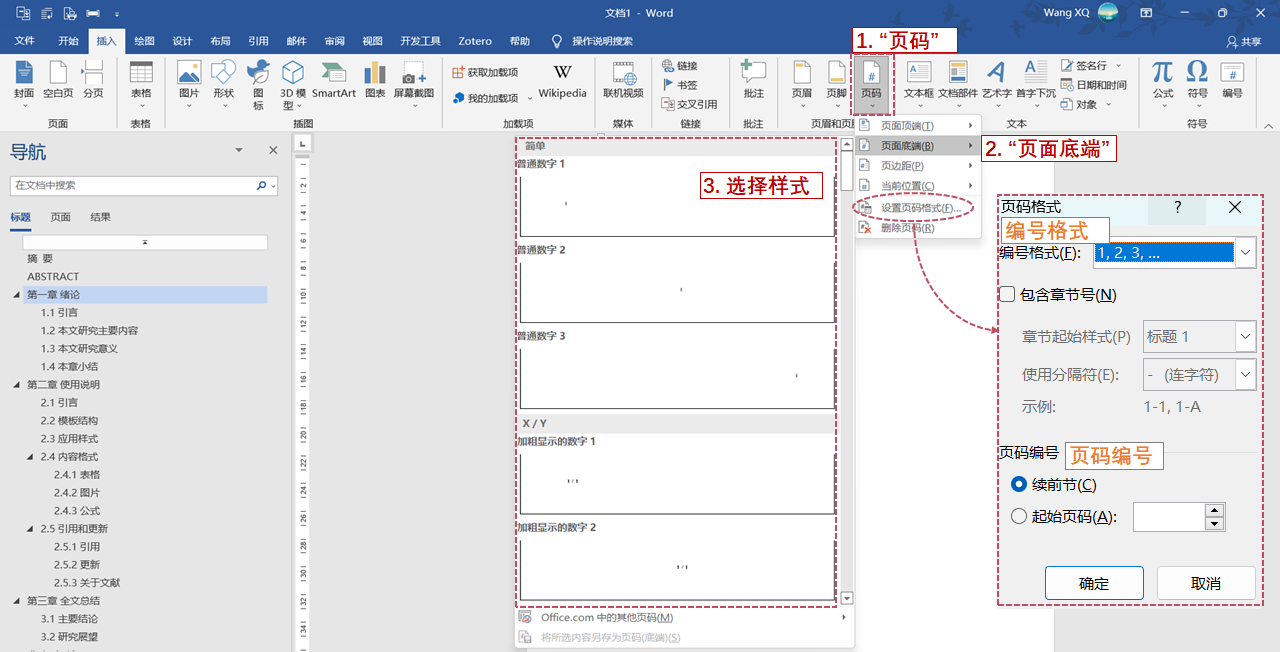Click 取消 button in dialog

coord(1205,583)
